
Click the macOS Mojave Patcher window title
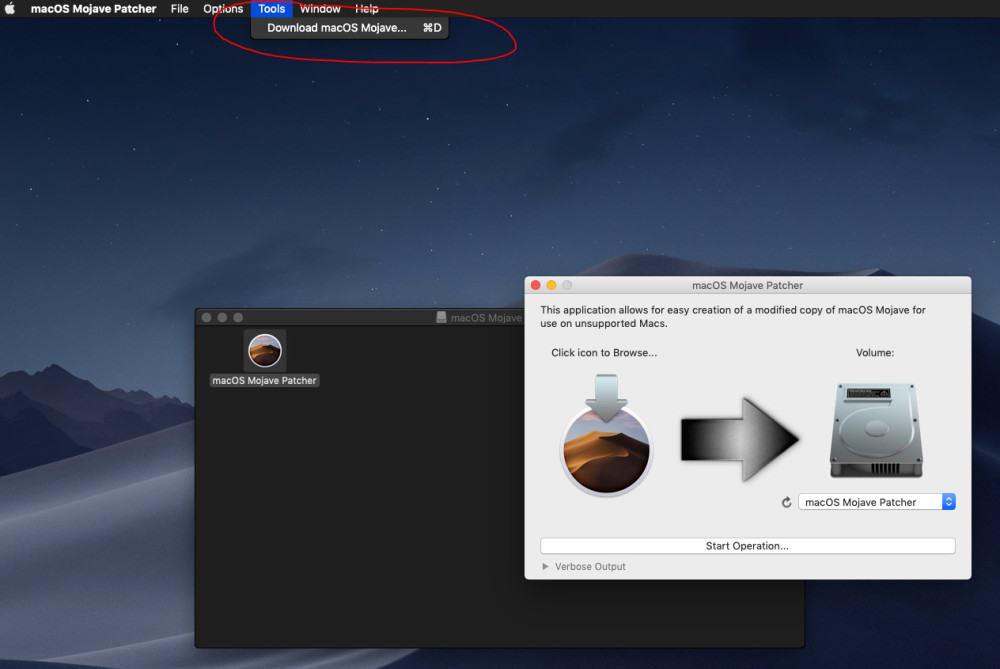(x=747, y=285)
